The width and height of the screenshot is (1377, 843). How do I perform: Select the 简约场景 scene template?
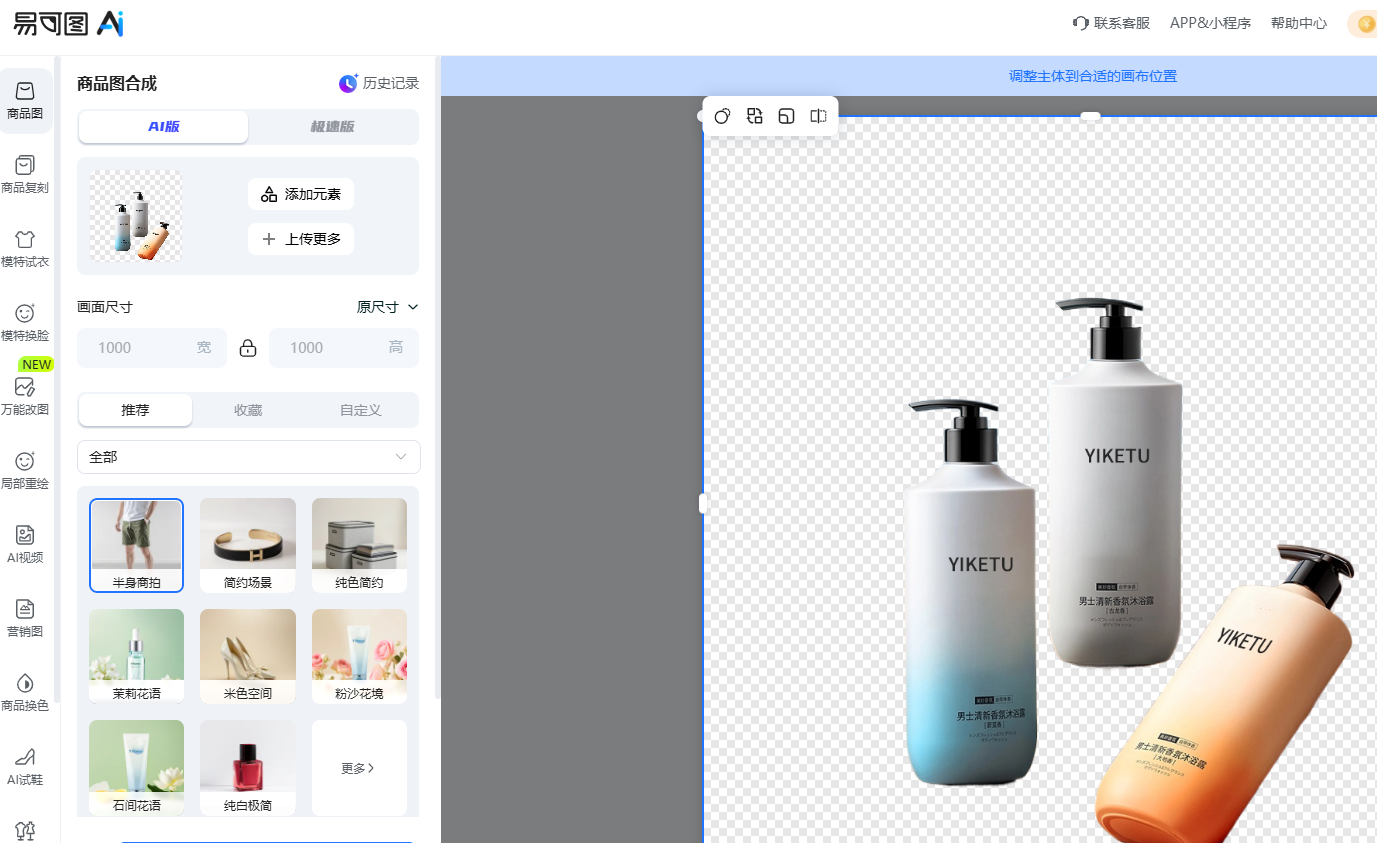[248, 545]
